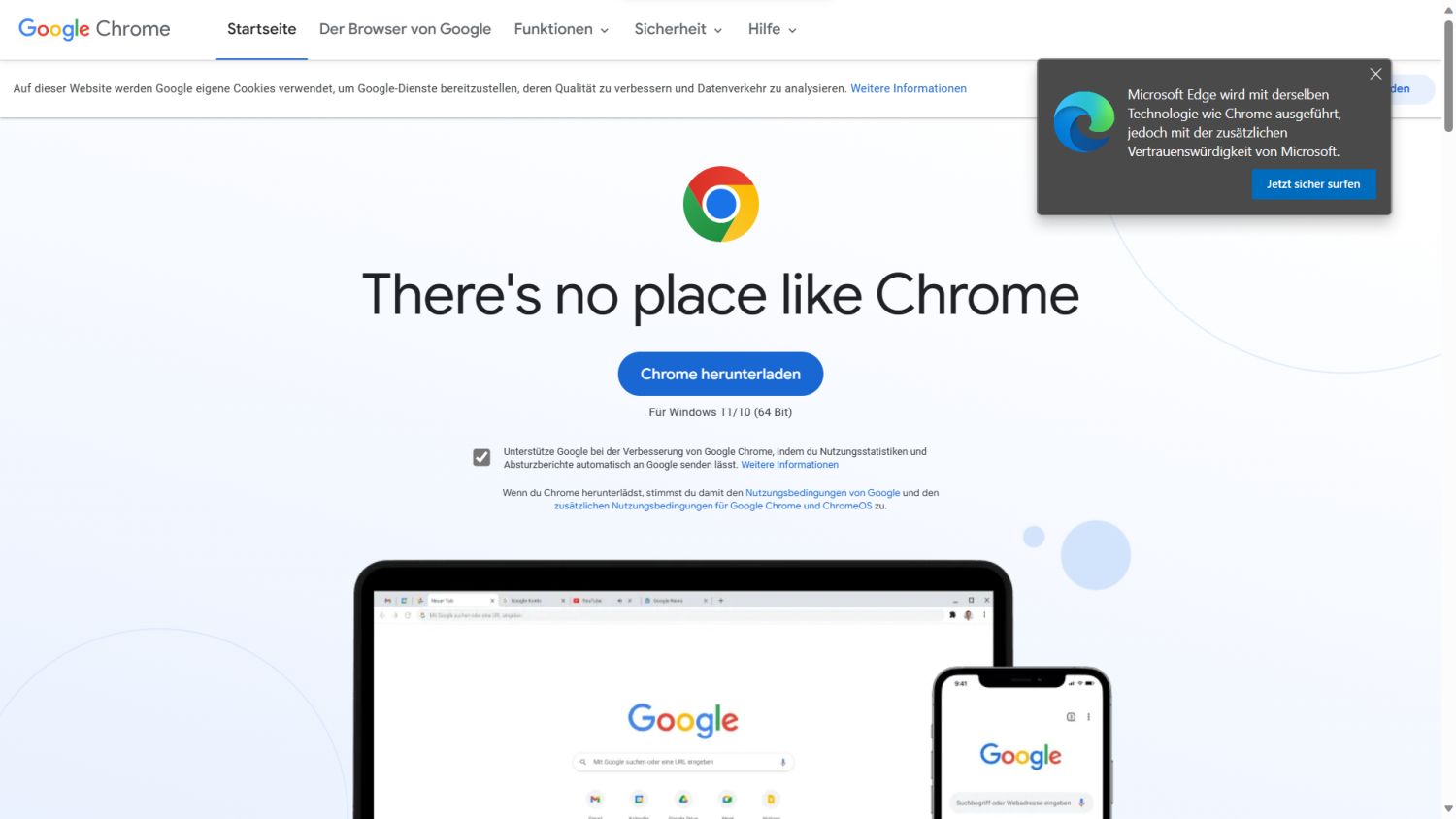Open Nutzungsbedingungen von Google link

(822, 493)
